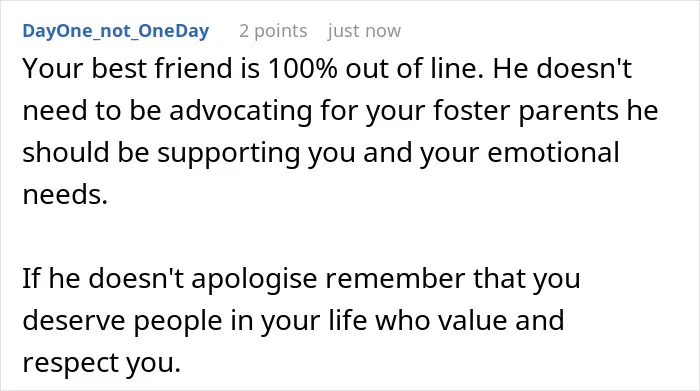Open the DayOne_not_OneDay user profile
This screenshot has width=700, height=391.
[116, 31]
